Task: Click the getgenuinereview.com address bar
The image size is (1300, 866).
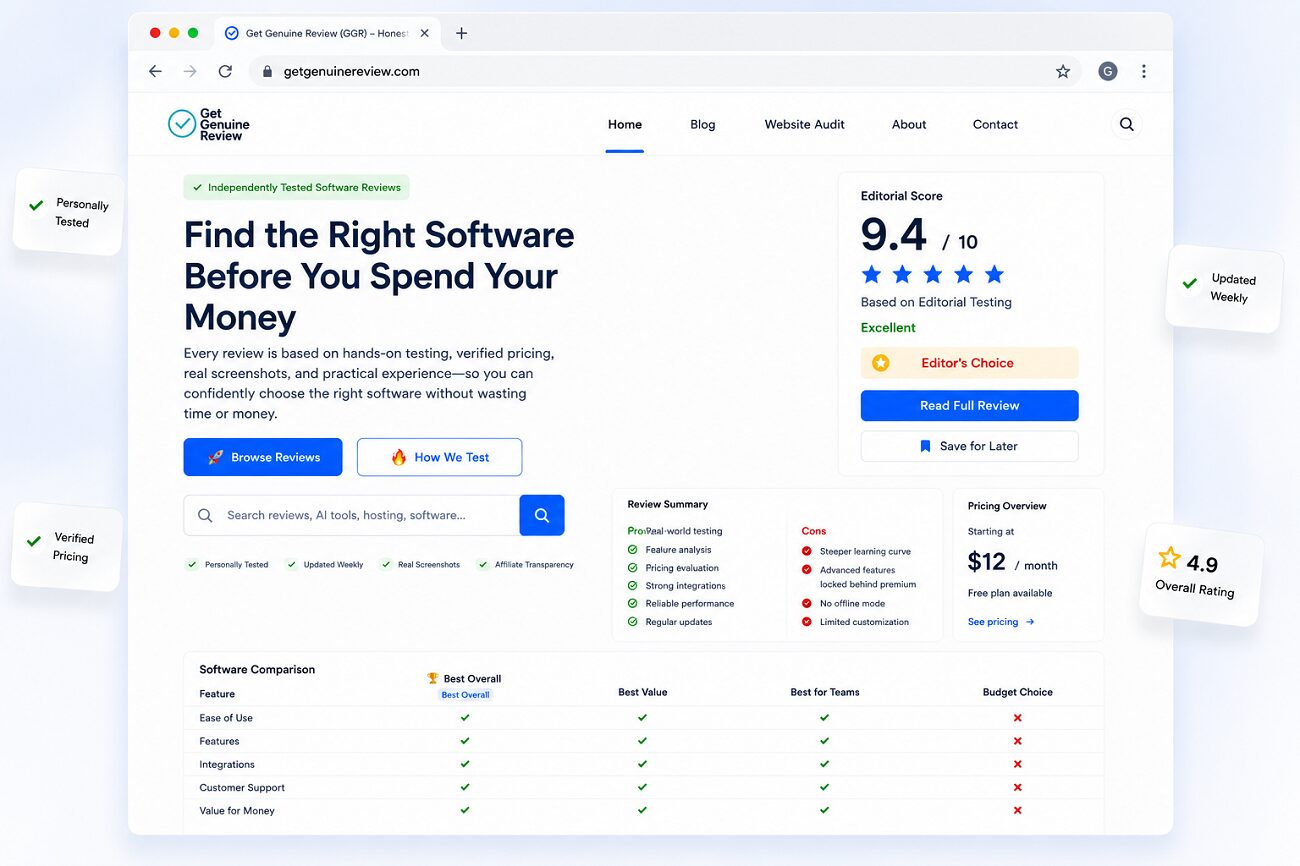Action: [x=665, y=71]
